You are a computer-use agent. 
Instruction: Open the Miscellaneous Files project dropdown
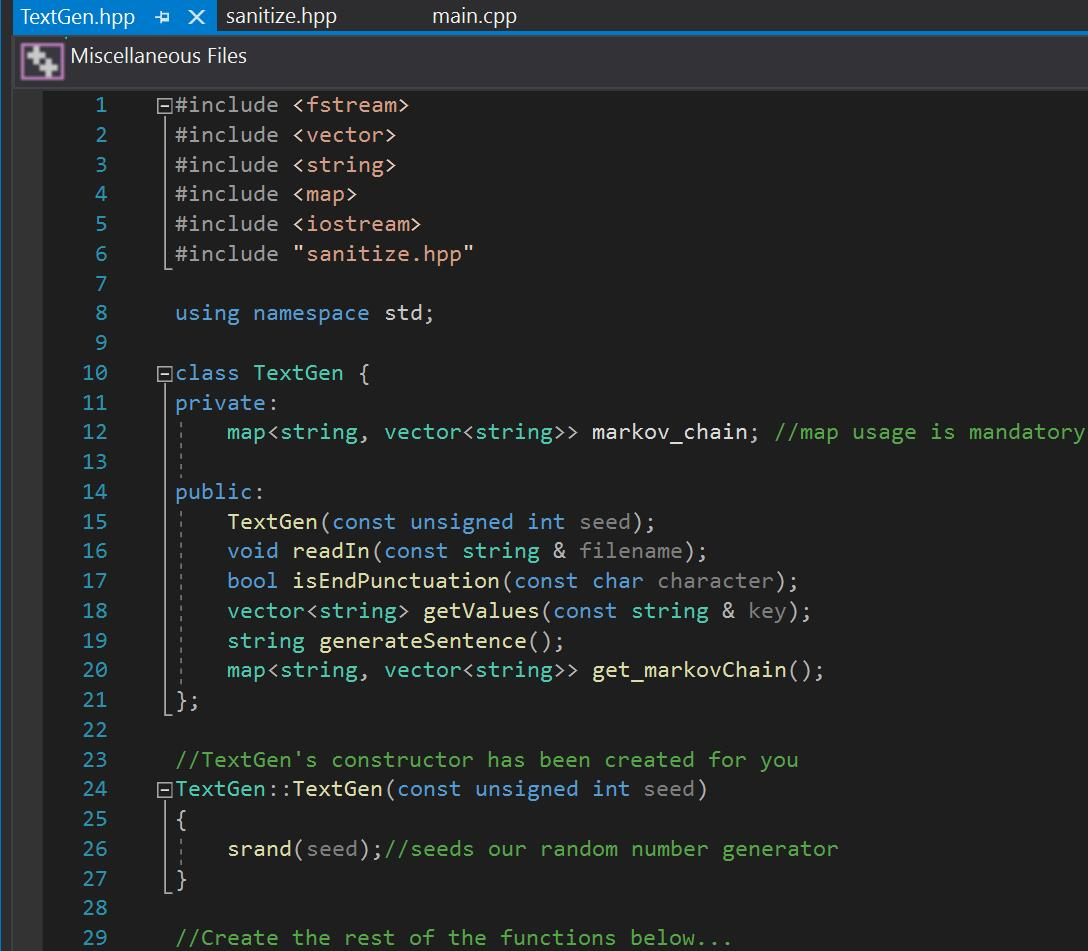158,55
